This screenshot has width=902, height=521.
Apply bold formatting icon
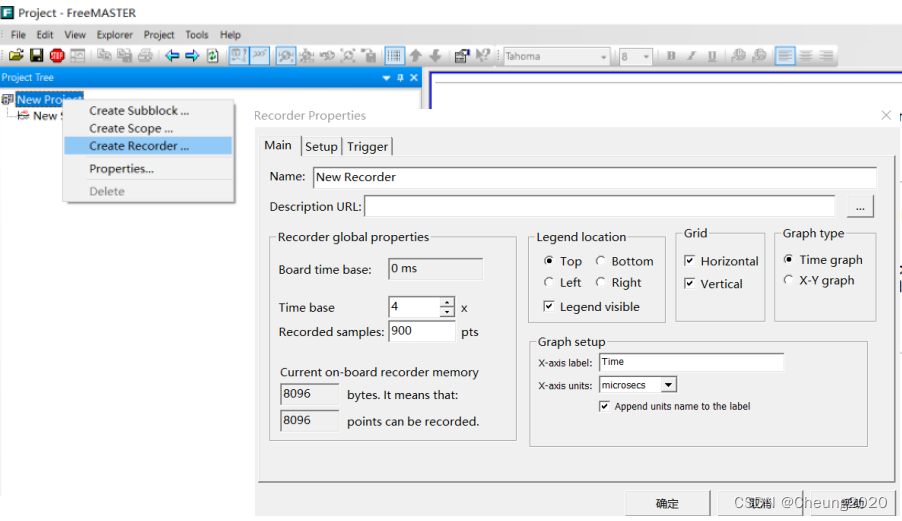671,56
